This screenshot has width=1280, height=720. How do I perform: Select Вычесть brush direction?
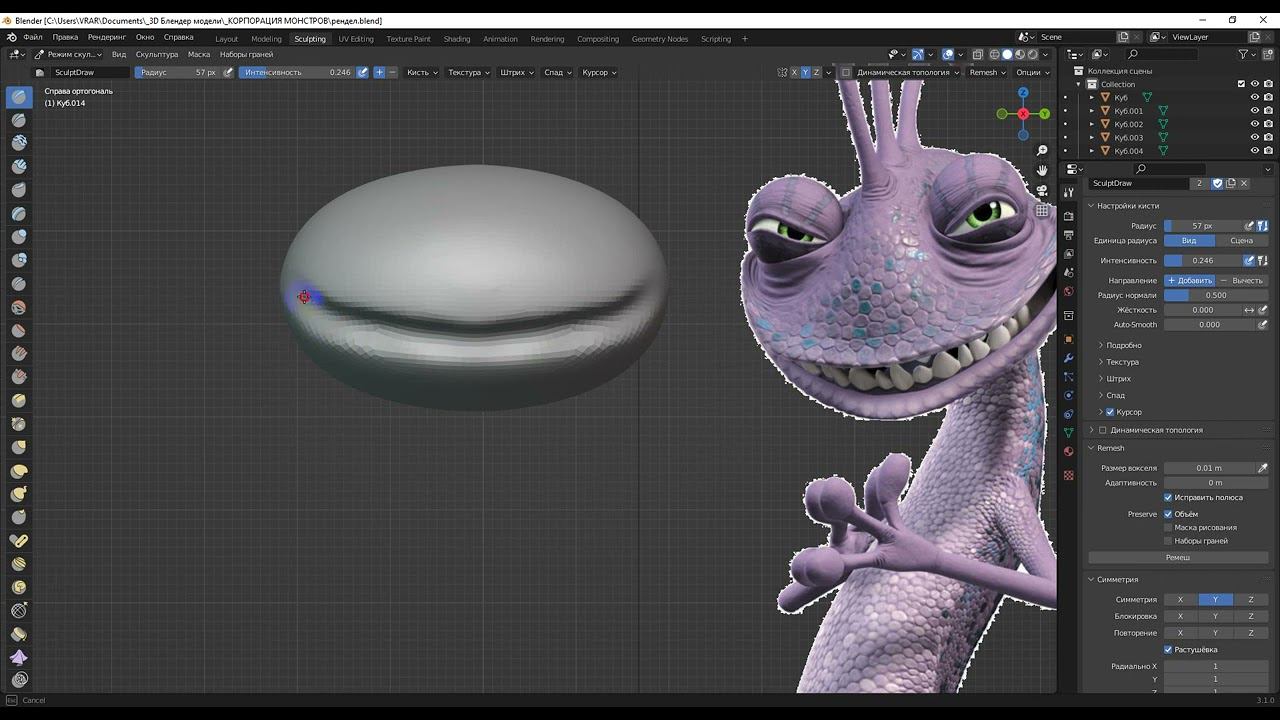(1242, 280)
